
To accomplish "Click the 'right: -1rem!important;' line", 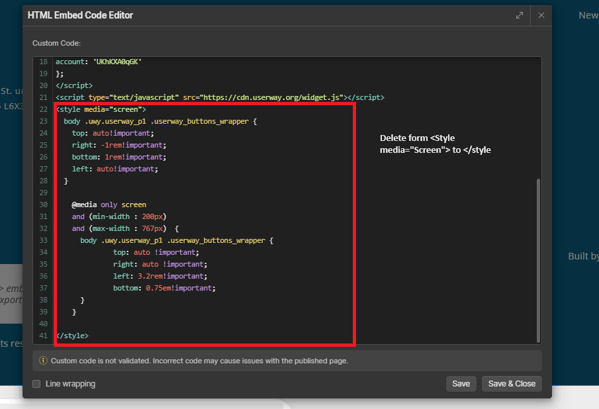I will (119, 145).
